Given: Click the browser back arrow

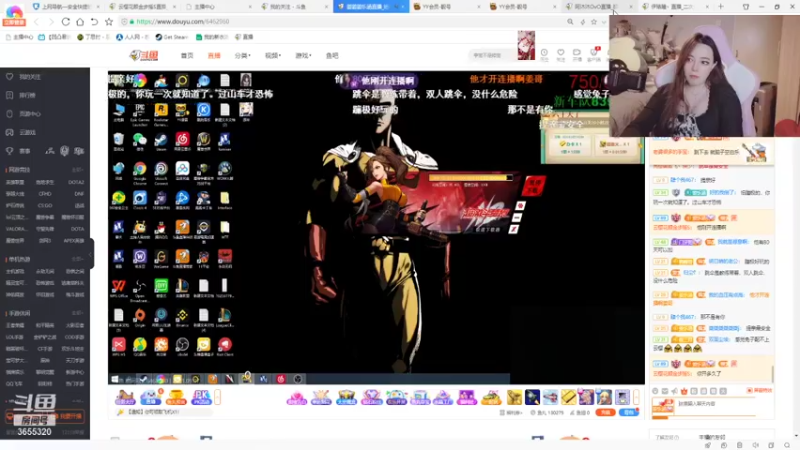Looking at the screenshot, I should coord(36,22).
